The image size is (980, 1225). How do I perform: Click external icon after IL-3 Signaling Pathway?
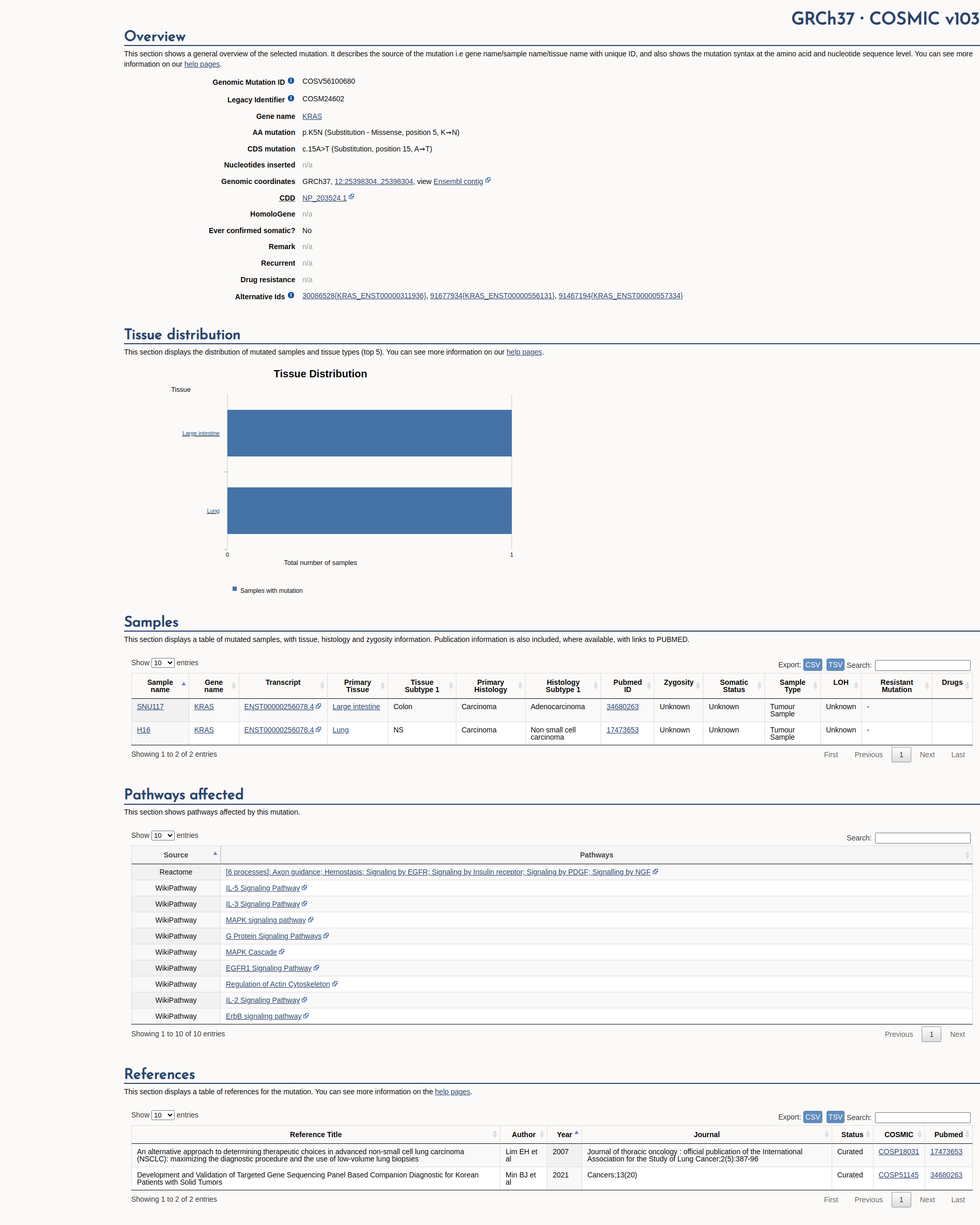pyautogui.click(x=304, y=904)
